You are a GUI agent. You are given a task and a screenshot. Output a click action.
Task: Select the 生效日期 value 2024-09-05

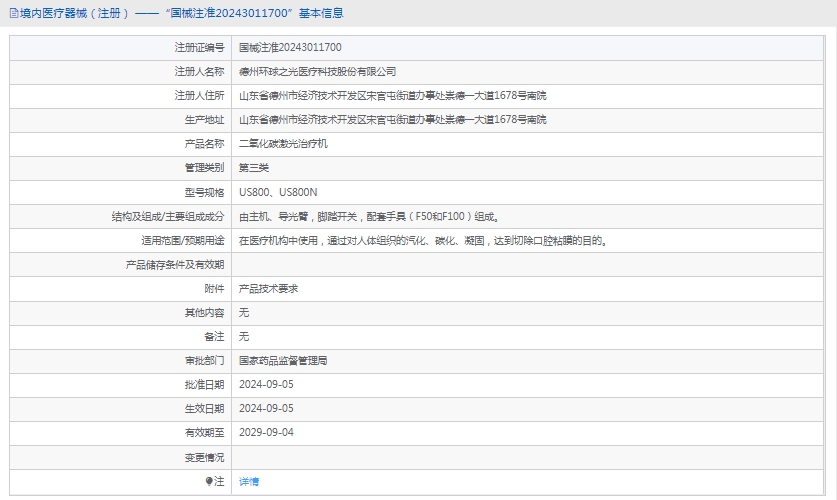click(x=266, y=408)
